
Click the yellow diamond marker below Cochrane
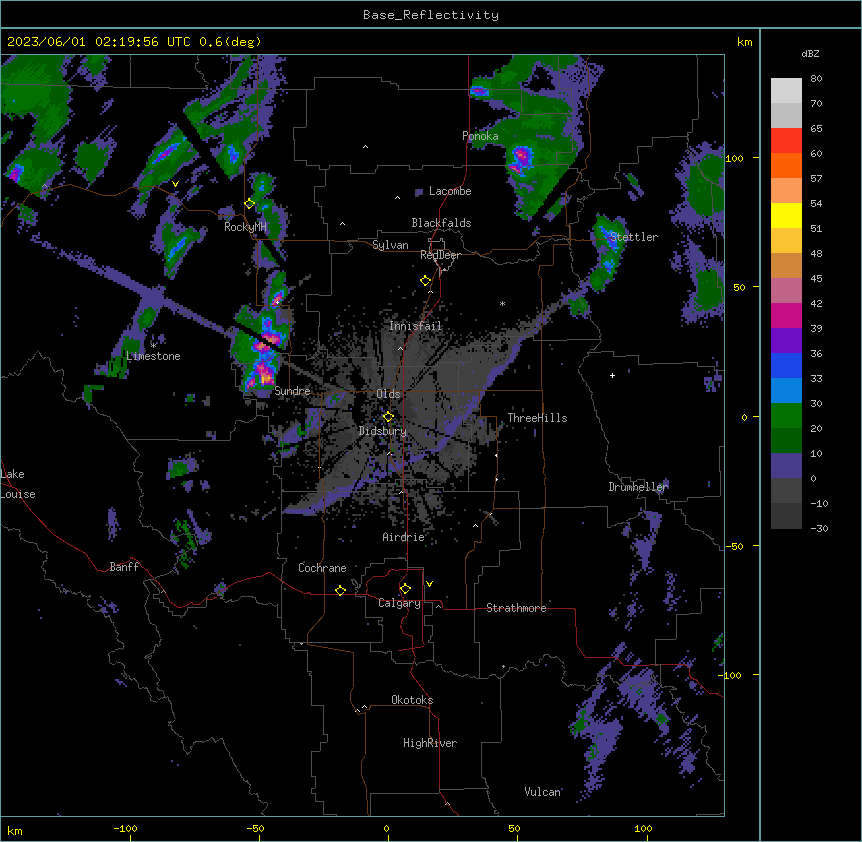point(340,590)
